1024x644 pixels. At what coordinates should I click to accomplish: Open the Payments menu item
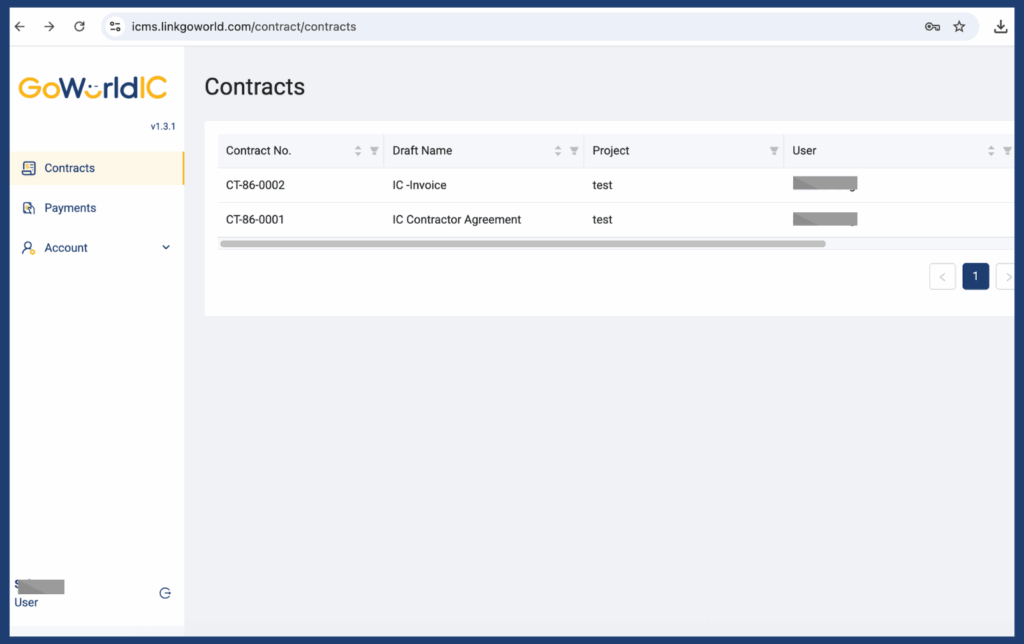point(70,208)
